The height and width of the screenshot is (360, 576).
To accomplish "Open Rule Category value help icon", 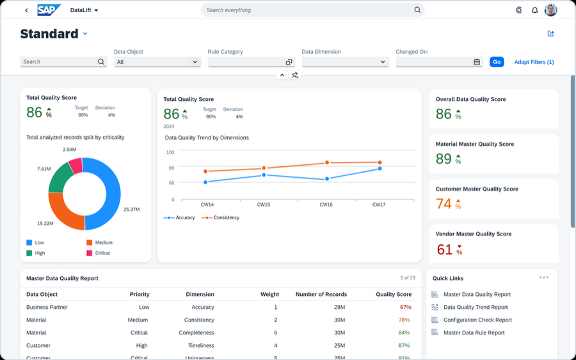I will click(289, 62).
